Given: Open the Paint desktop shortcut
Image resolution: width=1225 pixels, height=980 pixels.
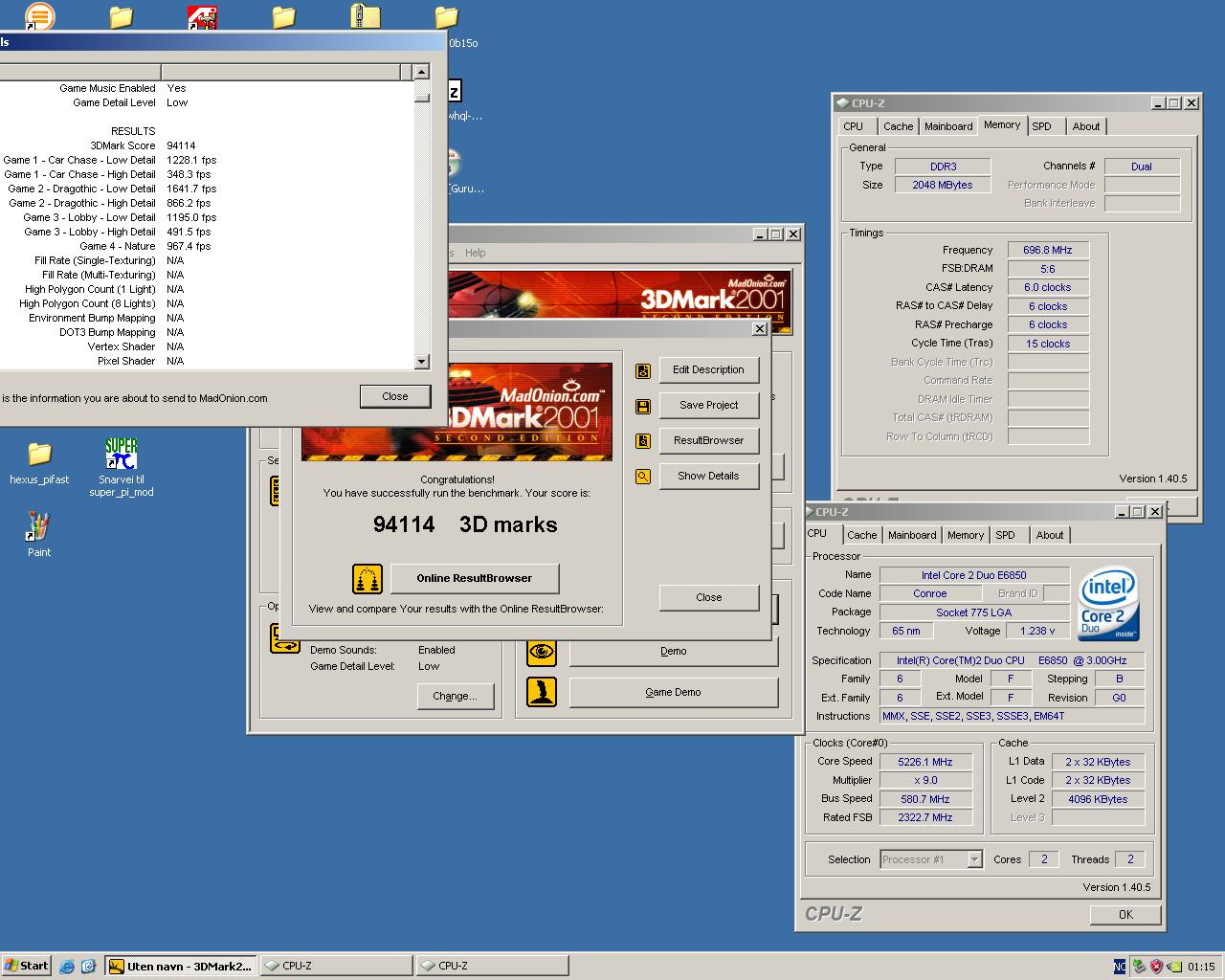Looking at the screenshot, I should [x=39, y=534].
